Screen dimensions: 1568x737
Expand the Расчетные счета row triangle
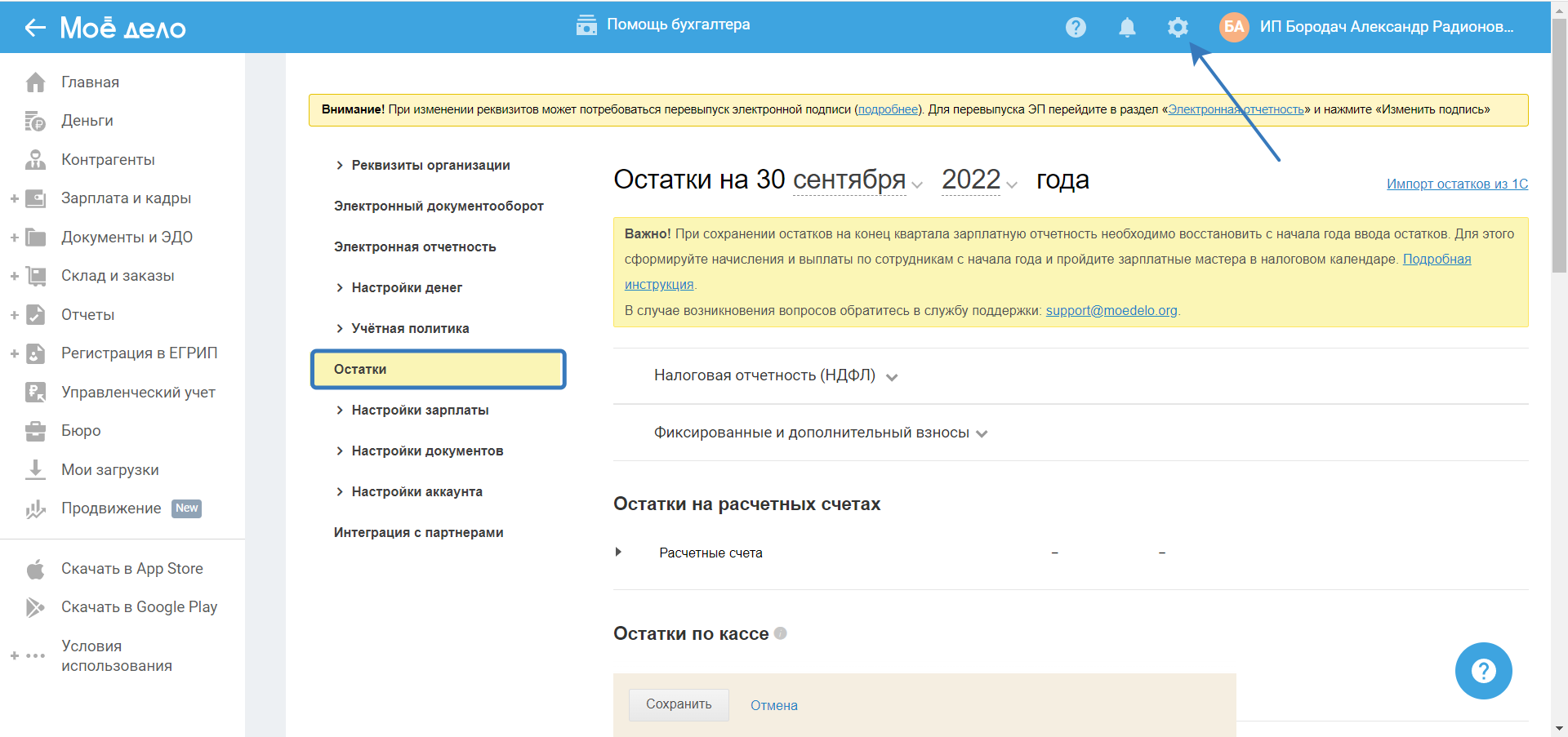[x=618, y=553]
